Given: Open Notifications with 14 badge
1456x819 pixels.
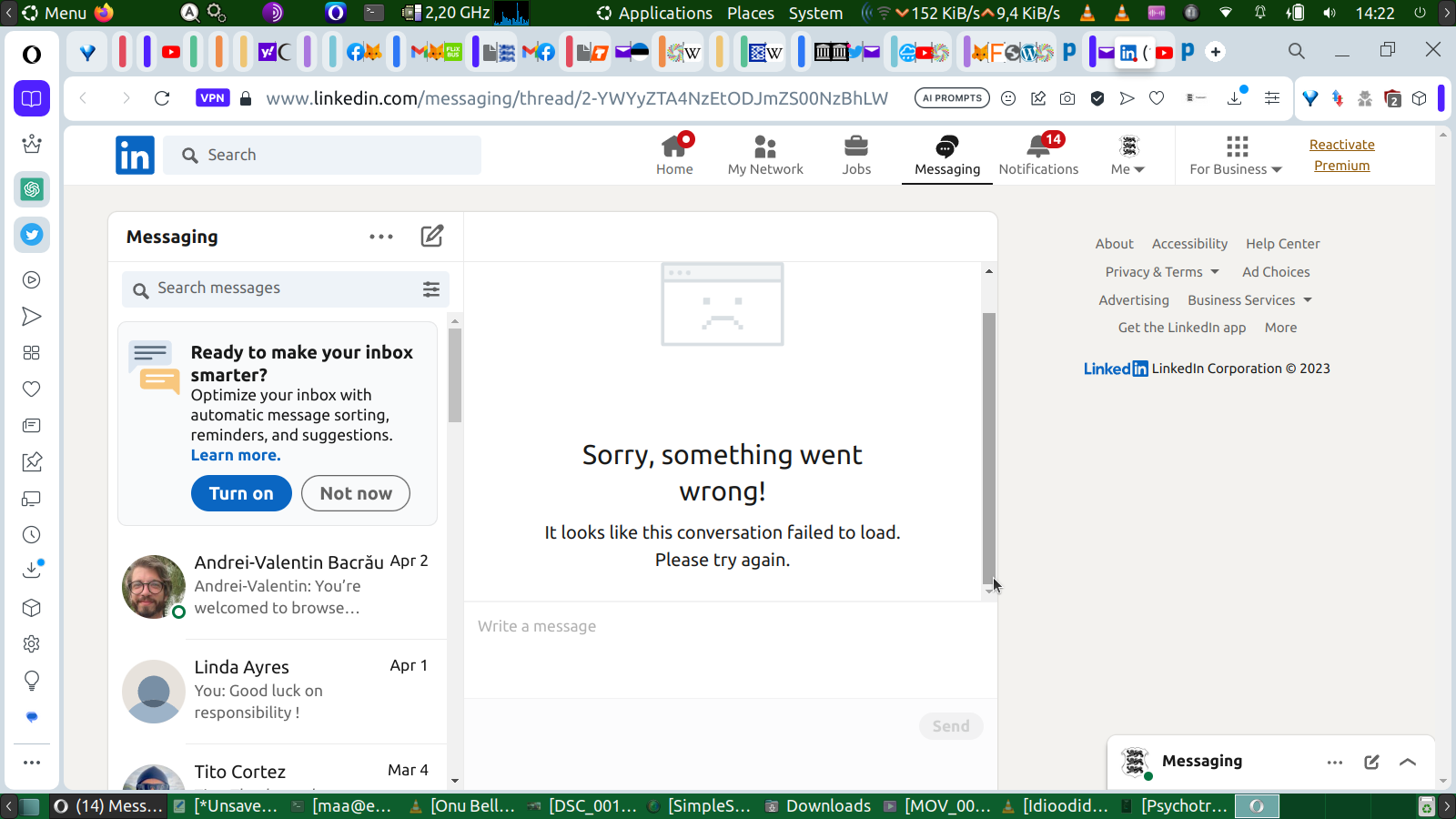Looking at the screenshot, I should pos(1038,155).
